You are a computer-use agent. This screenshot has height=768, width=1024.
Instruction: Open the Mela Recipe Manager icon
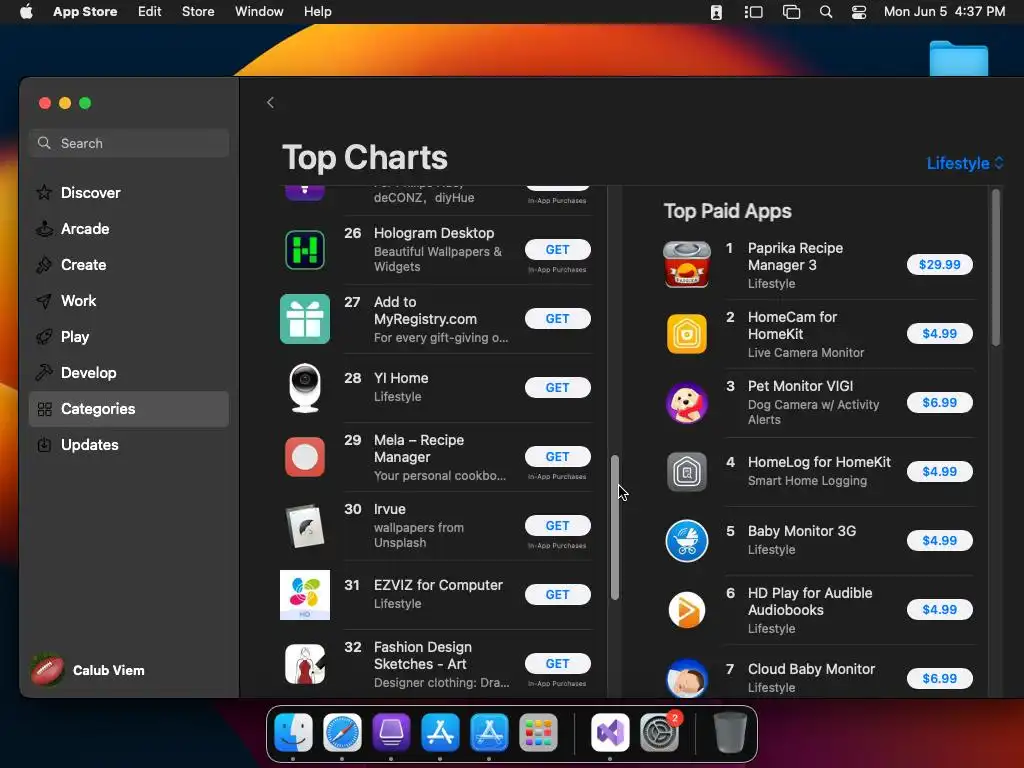[x=305, y=457]
